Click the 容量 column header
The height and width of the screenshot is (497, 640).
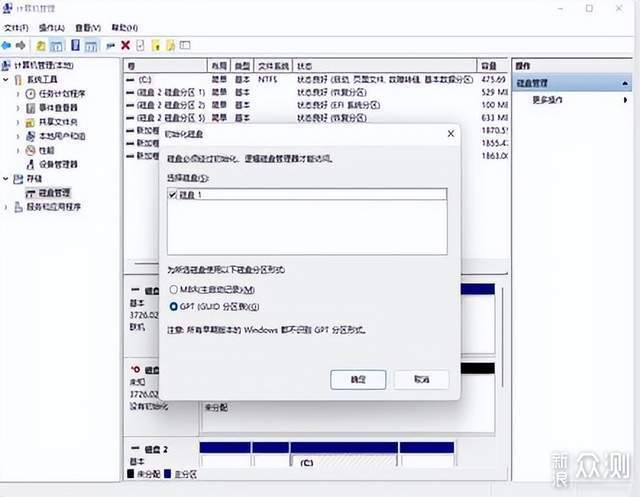point(492,66)
